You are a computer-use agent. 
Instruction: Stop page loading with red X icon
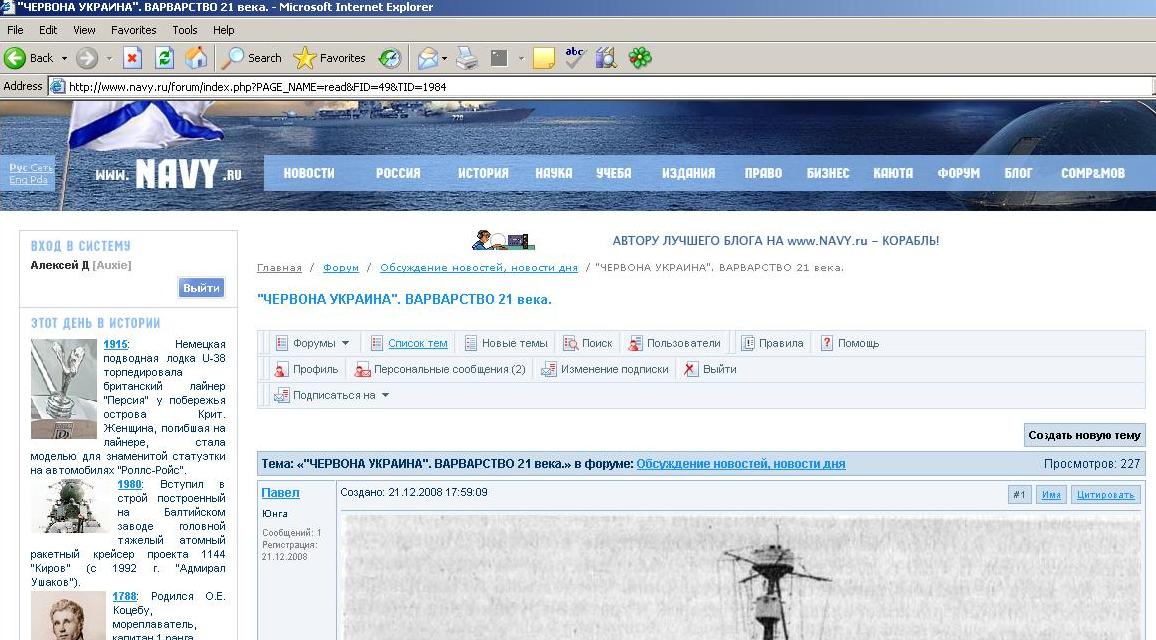pos(133,58)
